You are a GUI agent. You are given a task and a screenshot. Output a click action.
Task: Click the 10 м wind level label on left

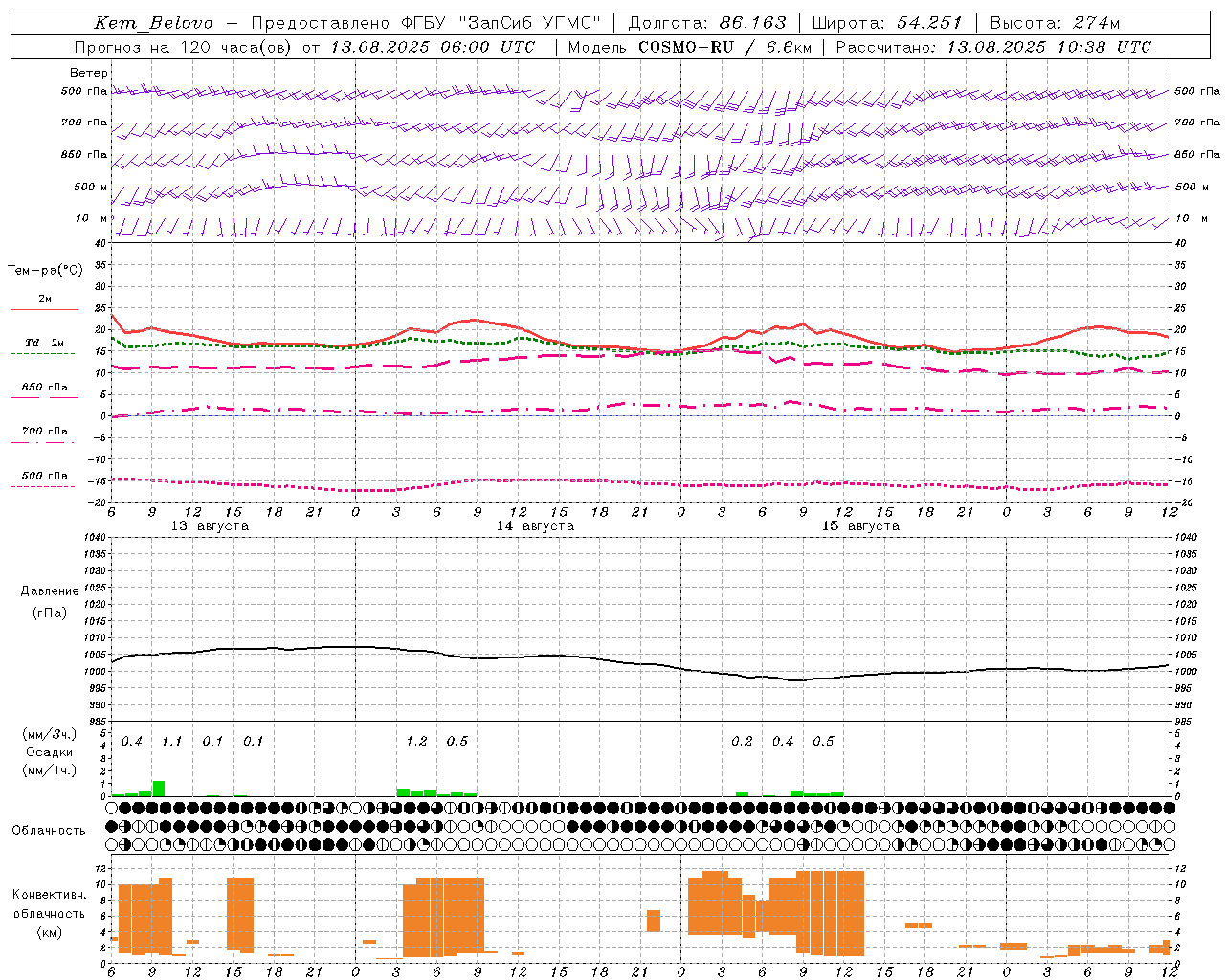pos(92,219)
